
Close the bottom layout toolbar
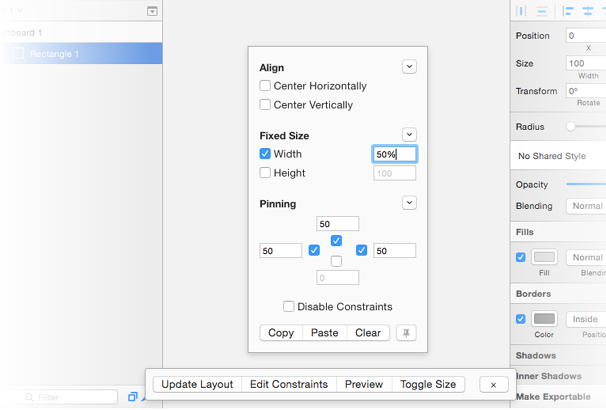493,385
